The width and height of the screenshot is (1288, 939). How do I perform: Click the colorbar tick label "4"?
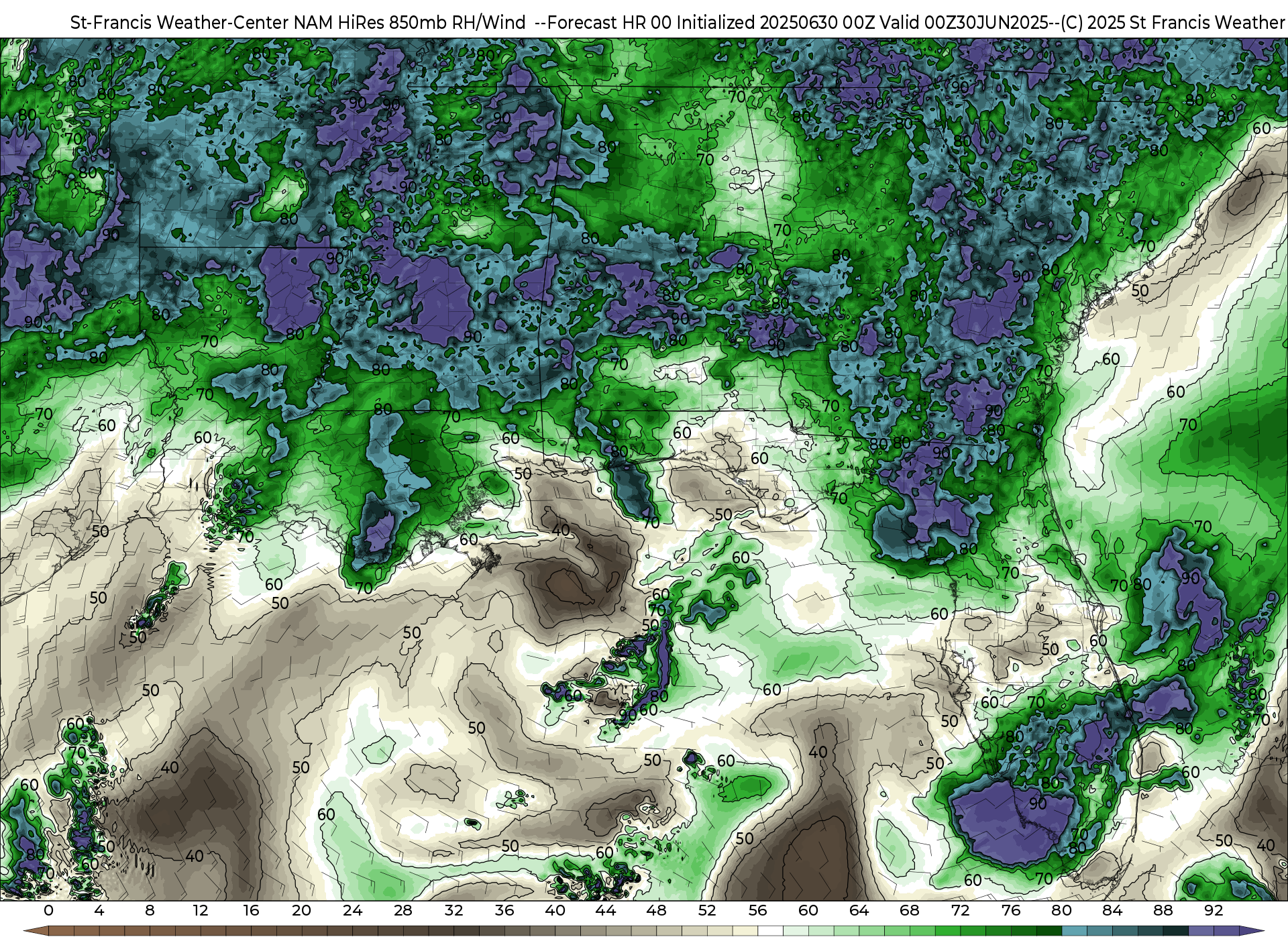coord(99,911)
